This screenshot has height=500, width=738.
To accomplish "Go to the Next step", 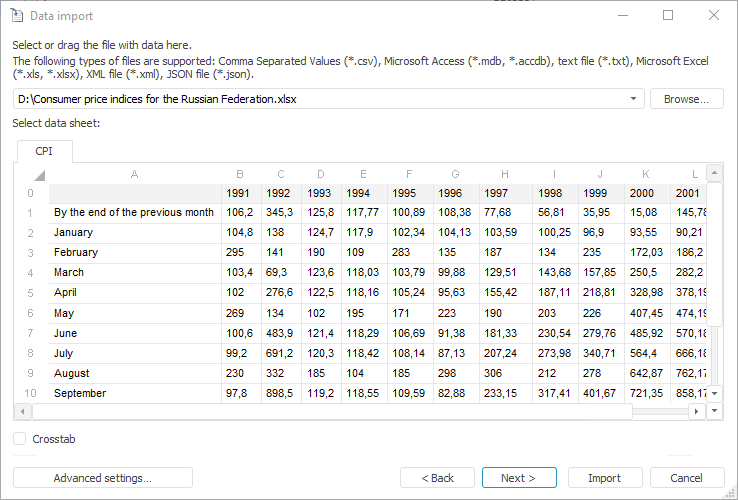I will point(518,478).
